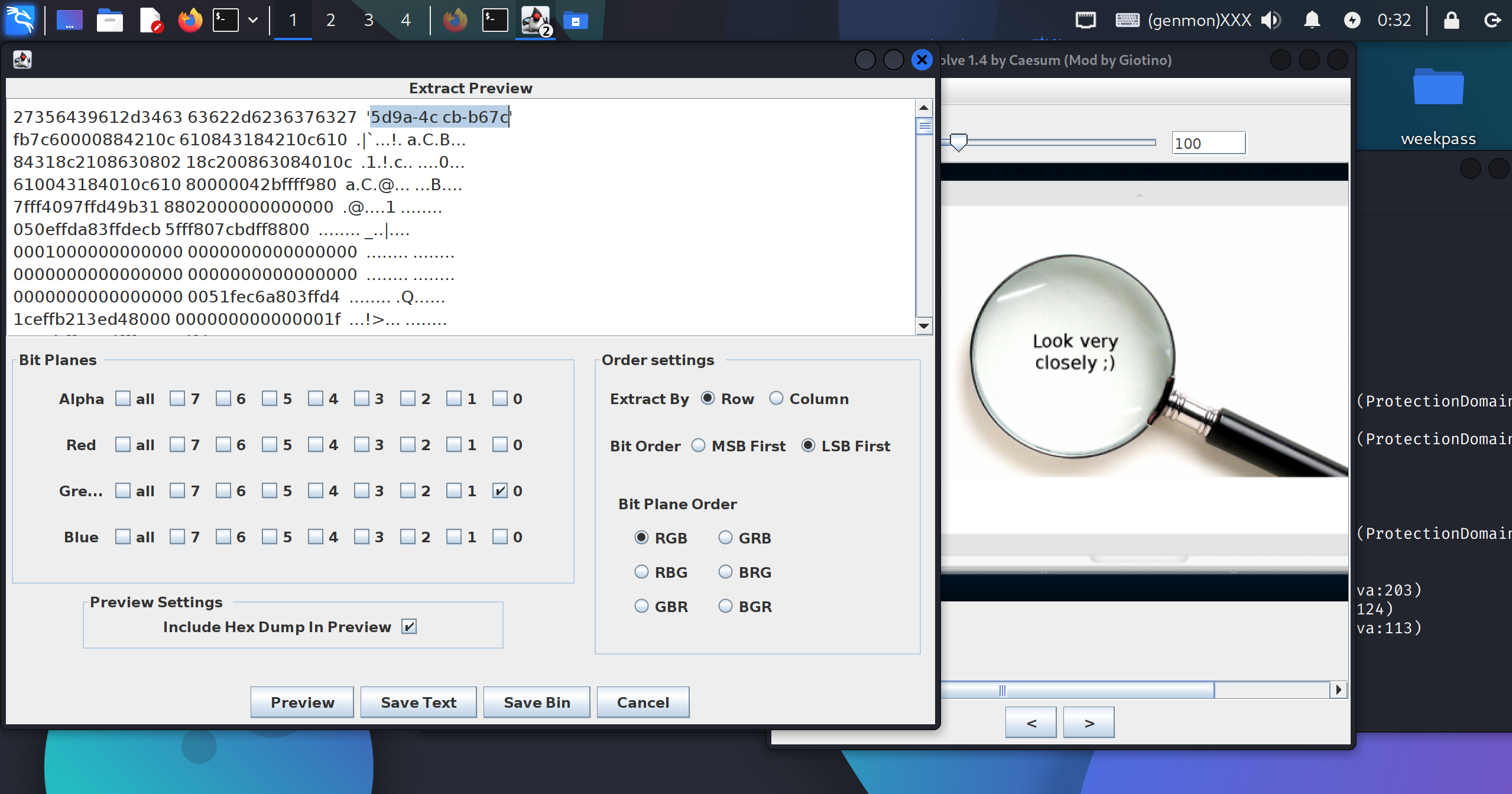Click the notification bell icon
This screenshot has width=1512, height=794.
click(x=1312, y=21)
